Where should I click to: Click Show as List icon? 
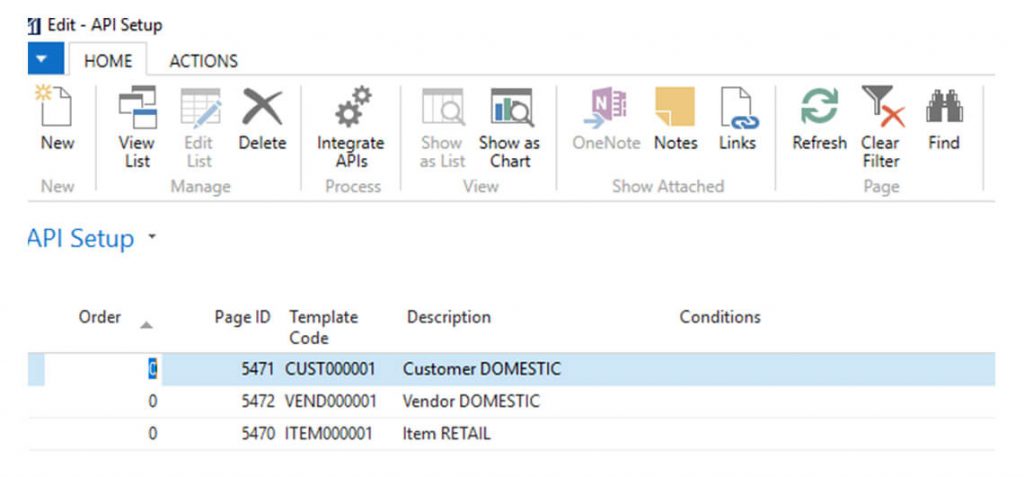pyautogui.click(x=443, y=107)
